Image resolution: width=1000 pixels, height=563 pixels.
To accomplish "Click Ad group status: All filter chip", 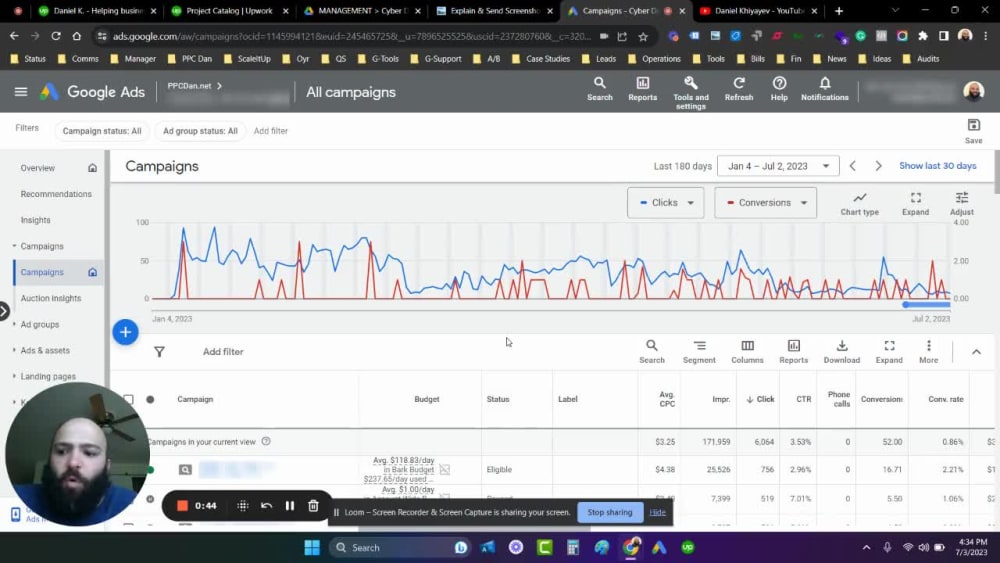I will click(x=200, y=131).
